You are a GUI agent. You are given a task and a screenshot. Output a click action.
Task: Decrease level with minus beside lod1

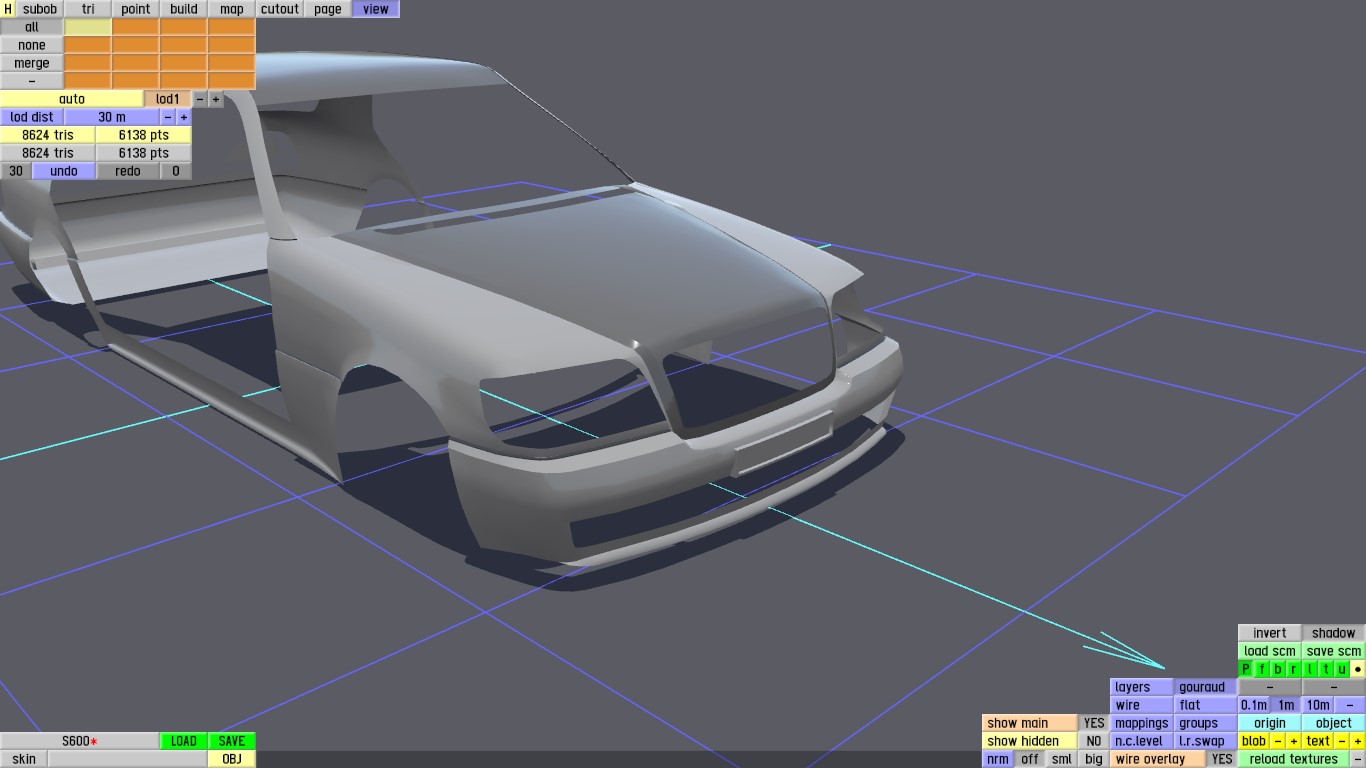point(200,99)
